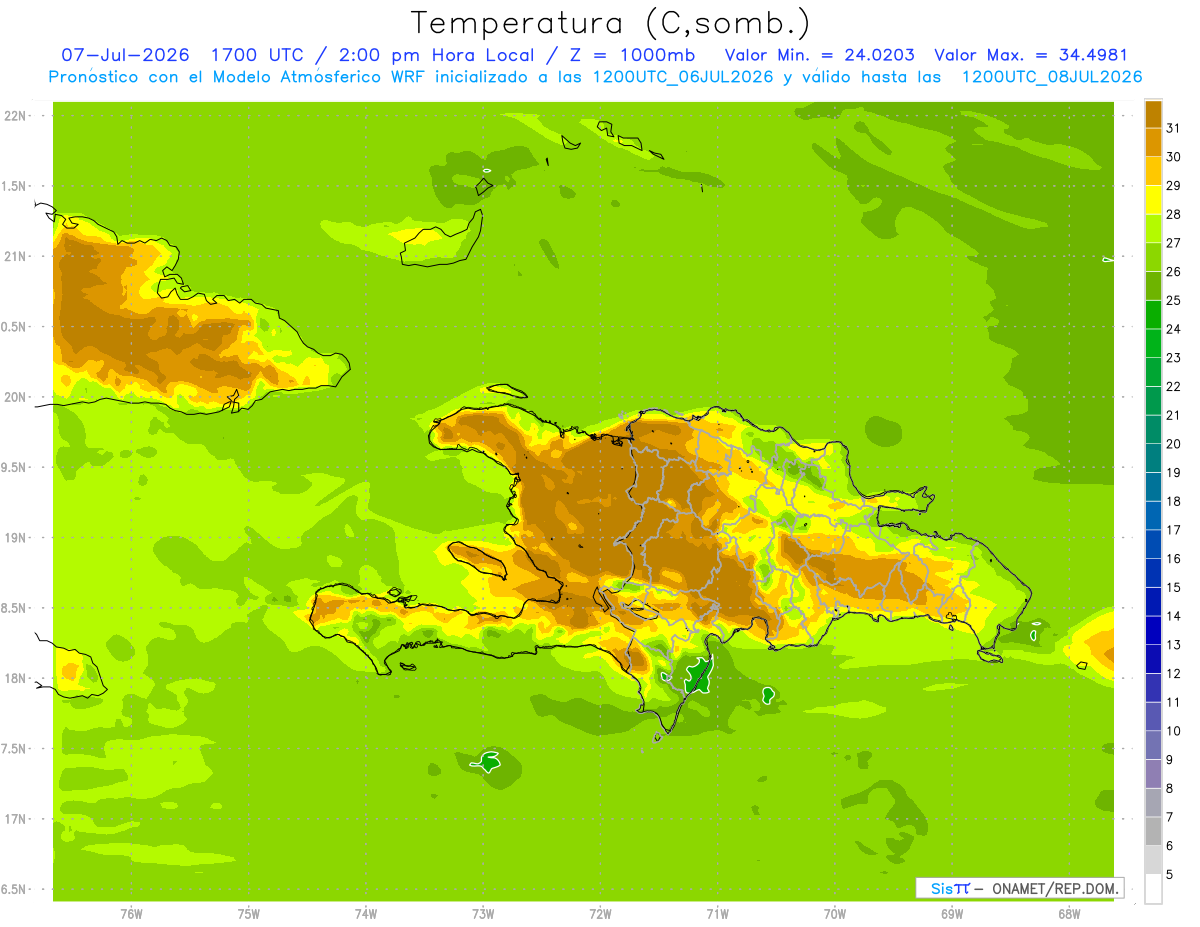
Task: Click the '9.5N' latitude label
Action: [x=15, y=467]
